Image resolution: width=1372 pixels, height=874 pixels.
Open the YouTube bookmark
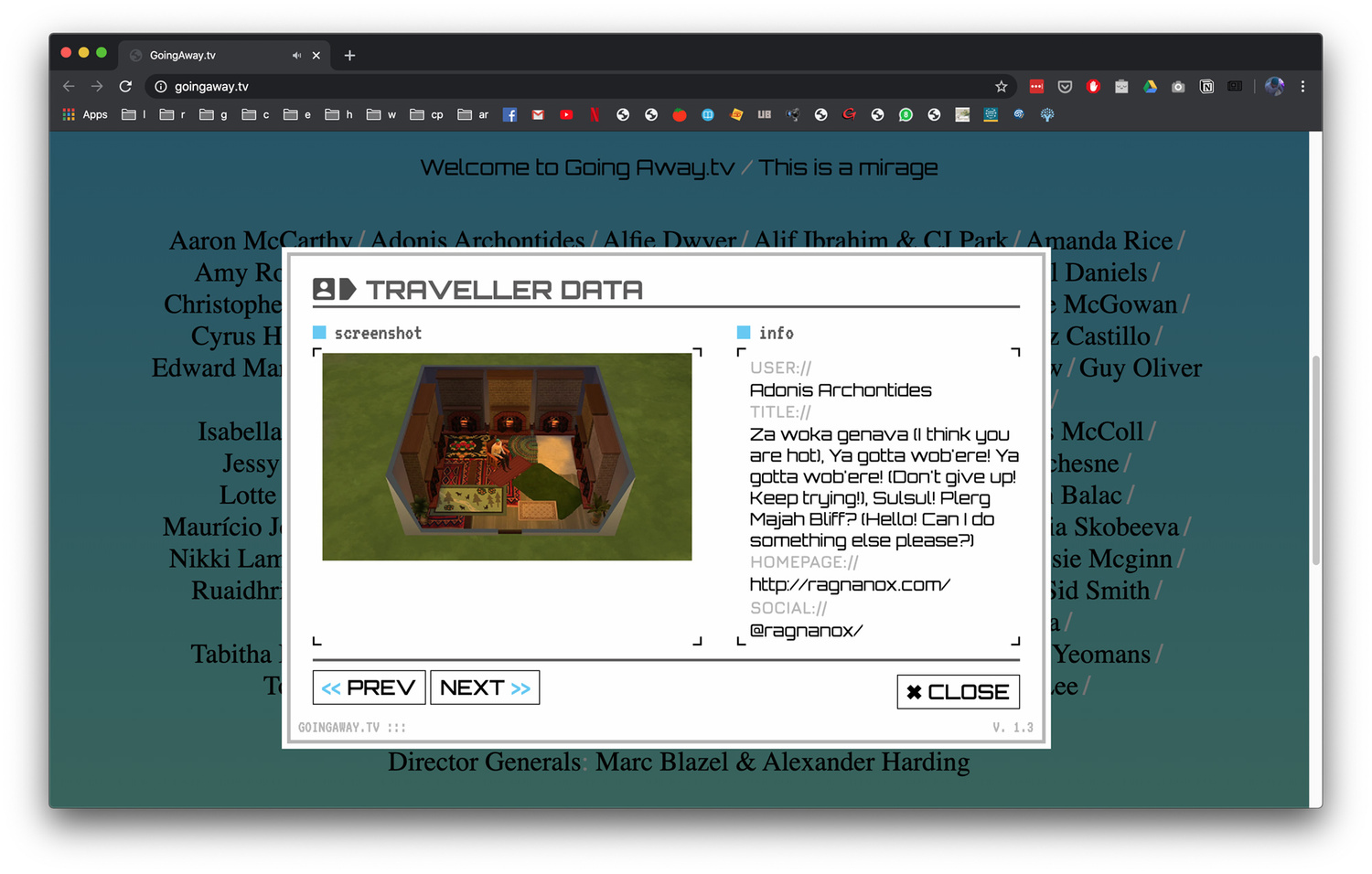pos(566,115)
